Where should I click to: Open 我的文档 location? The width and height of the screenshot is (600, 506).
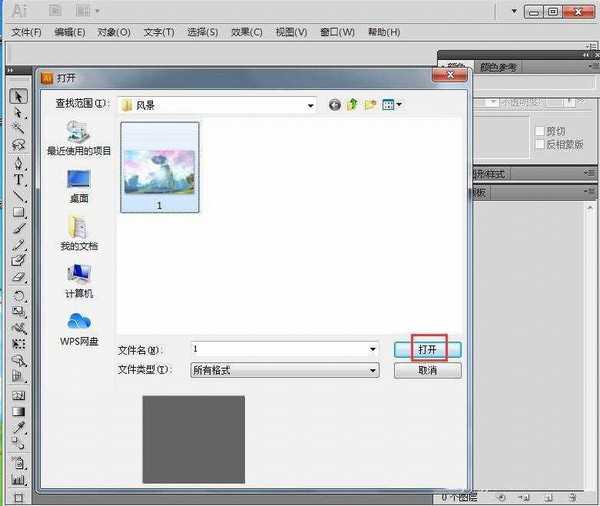(79, 233)
